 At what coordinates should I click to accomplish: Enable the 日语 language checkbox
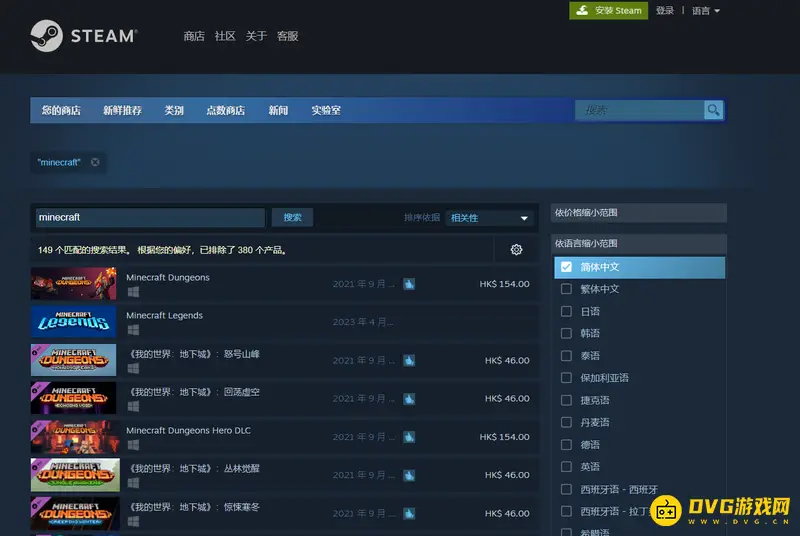coord(566,311)
